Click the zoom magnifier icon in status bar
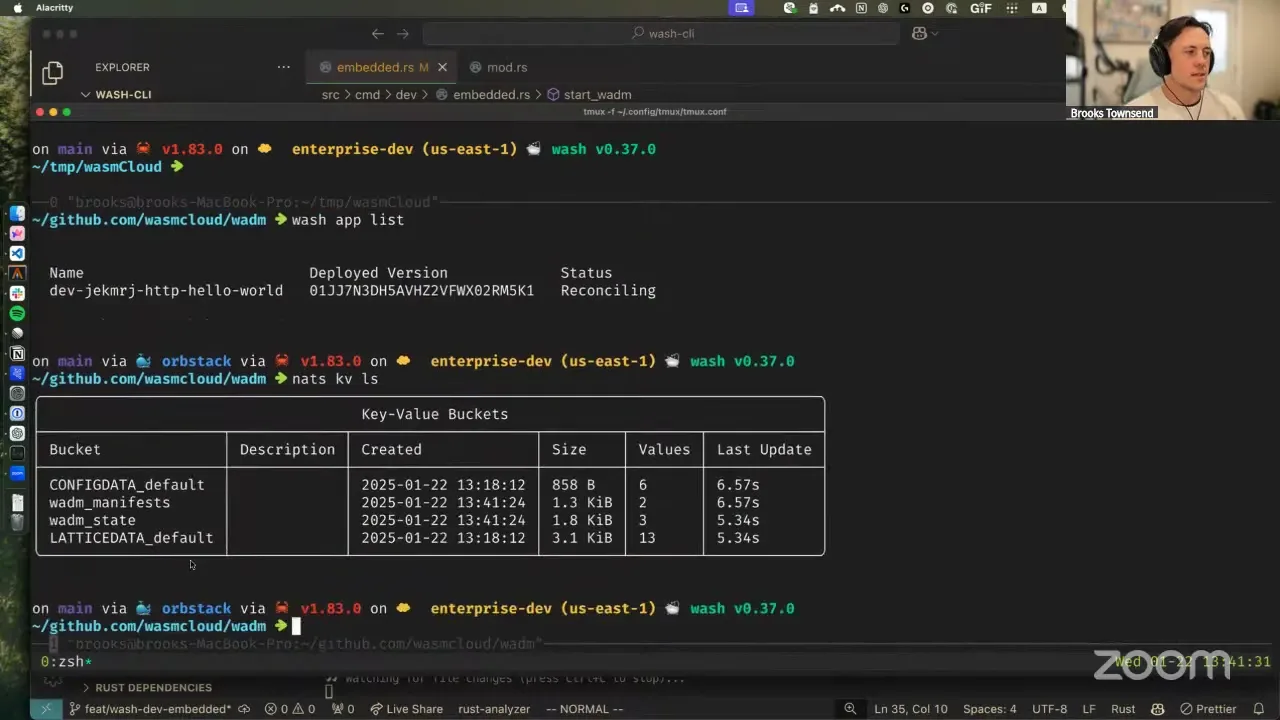The image size is (1280, 720). [850, 709]
